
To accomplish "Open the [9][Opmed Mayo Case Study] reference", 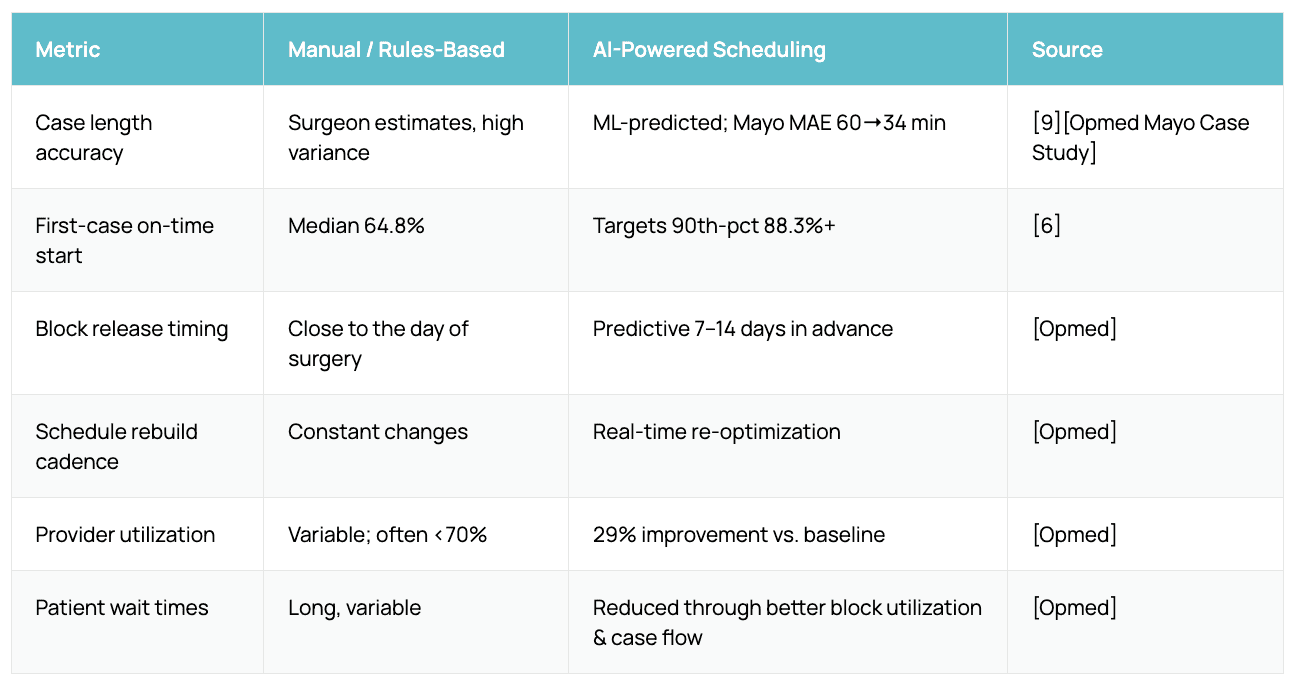I will pos(1141,138).
